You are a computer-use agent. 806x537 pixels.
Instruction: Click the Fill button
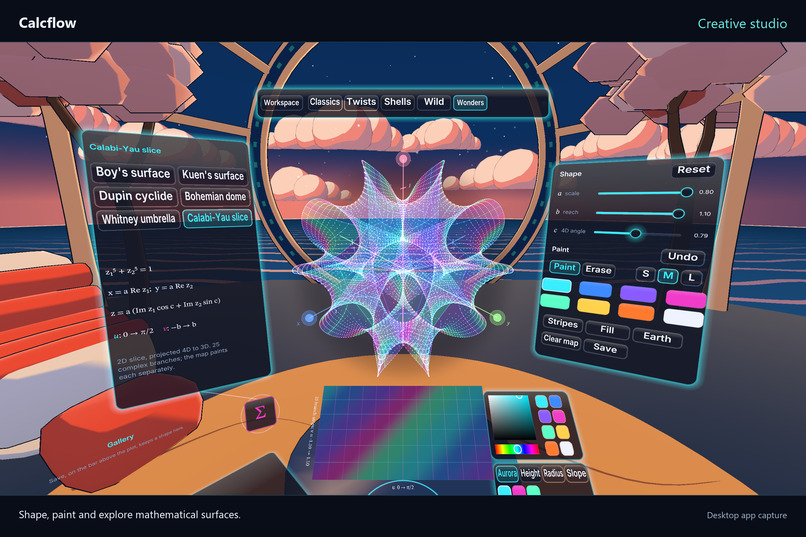click(x=607, y=329)
